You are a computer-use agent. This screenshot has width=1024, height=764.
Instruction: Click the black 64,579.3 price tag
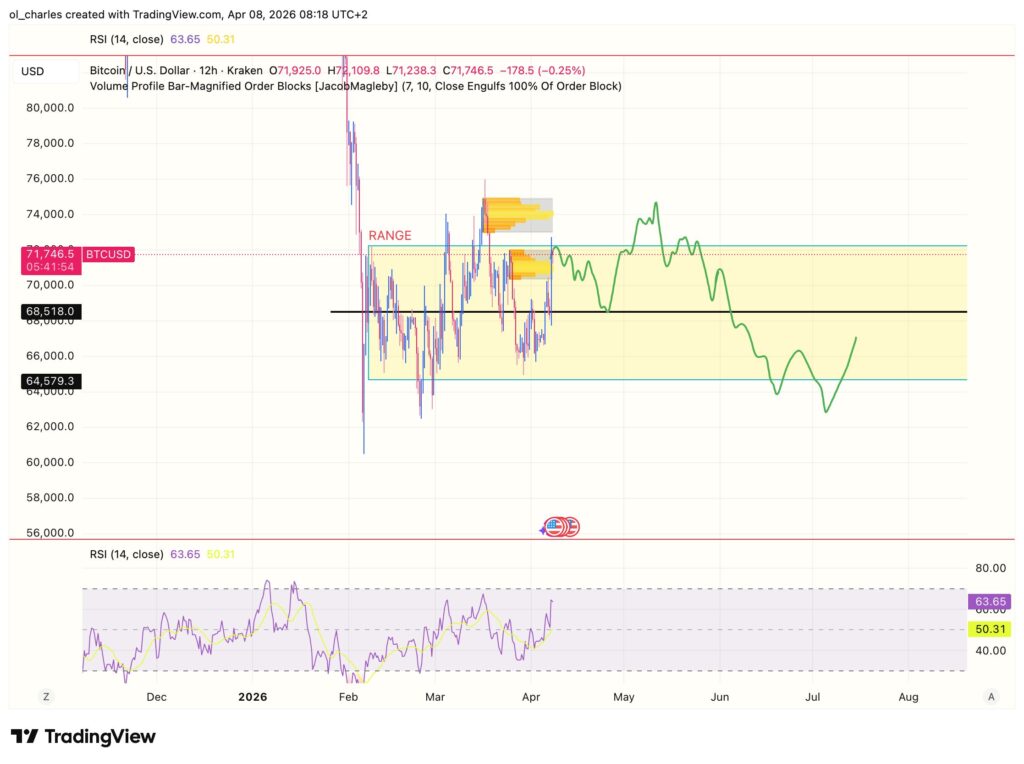click(50, 381)
